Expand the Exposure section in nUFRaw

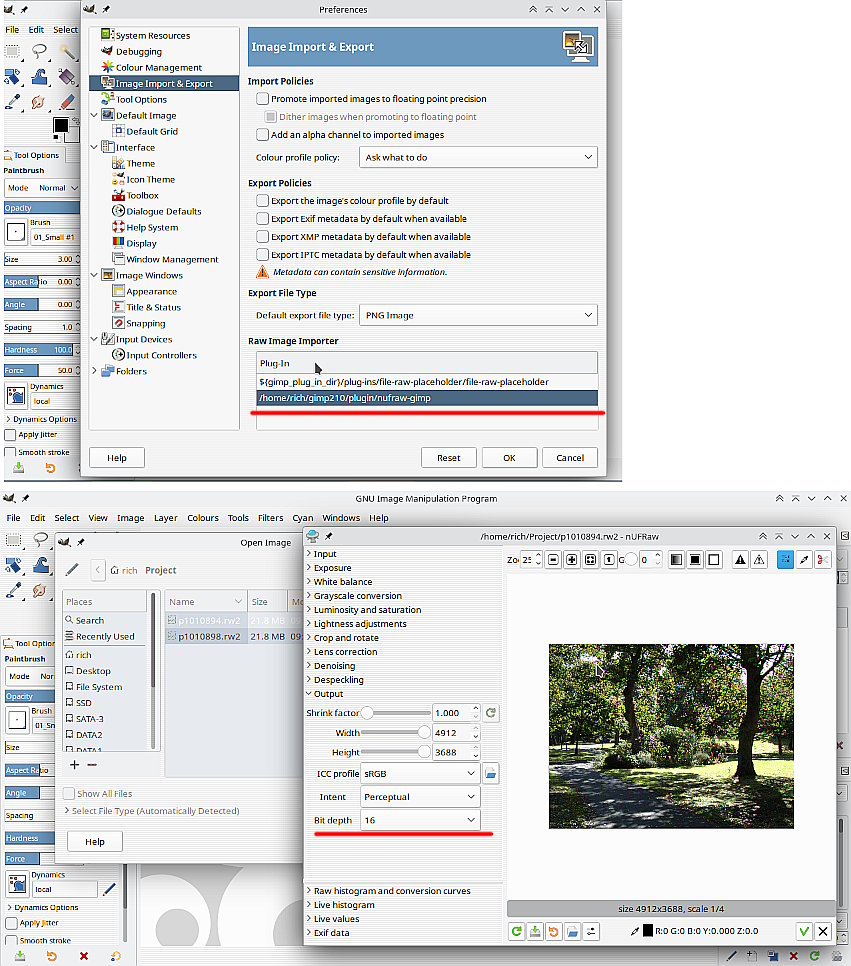(309, 567)
